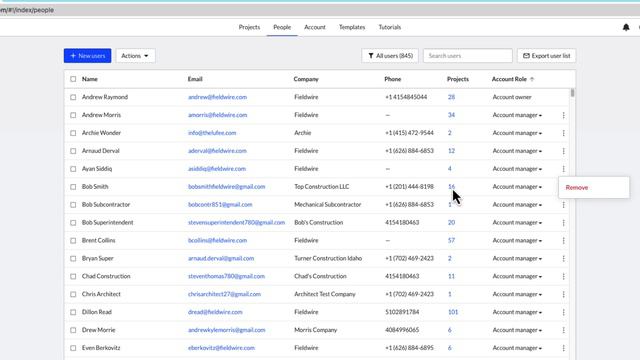The height and width of the screenshot is (360, 640).
Task: Open kebab menu for Chad Construction row
Action: 563,276
